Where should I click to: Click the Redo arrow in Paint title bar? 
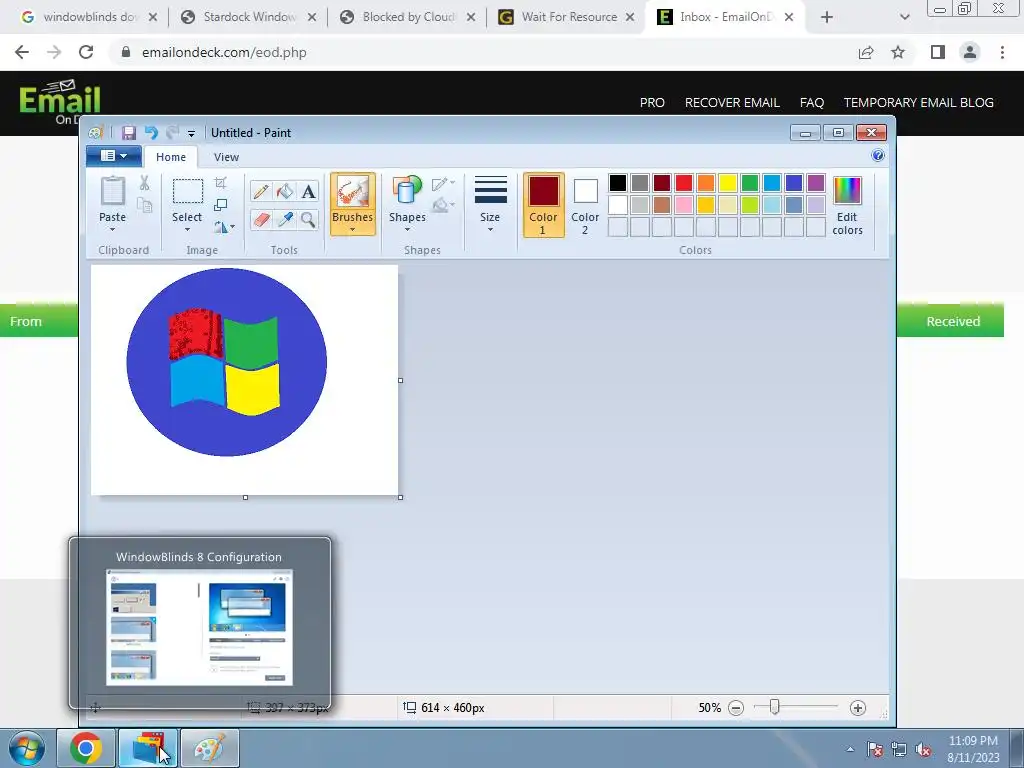coord(172,133)
